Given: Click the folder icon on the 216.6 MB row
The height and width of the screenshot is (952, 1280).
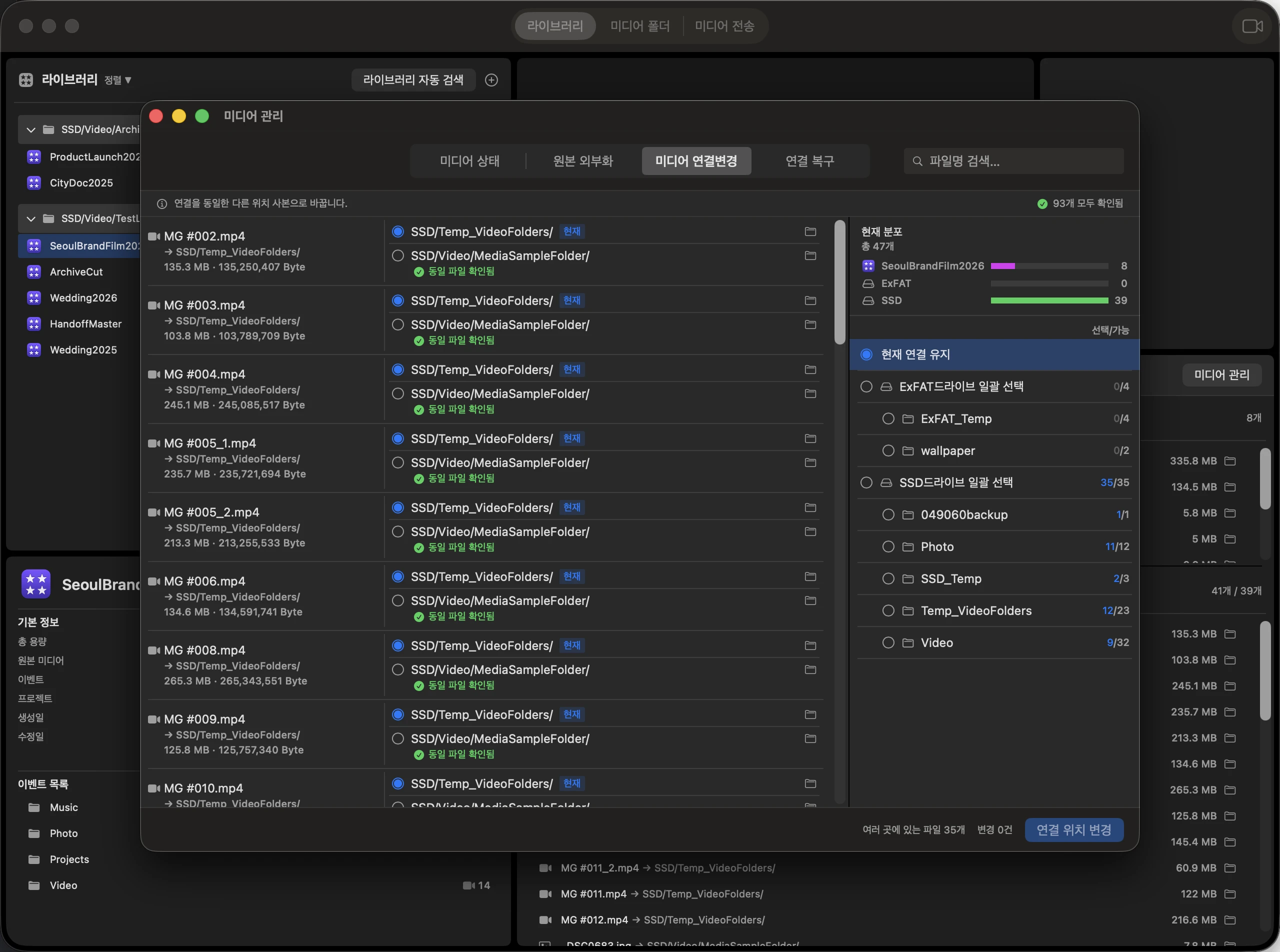Looking at the screenshot, I should tap(1230, 919).
